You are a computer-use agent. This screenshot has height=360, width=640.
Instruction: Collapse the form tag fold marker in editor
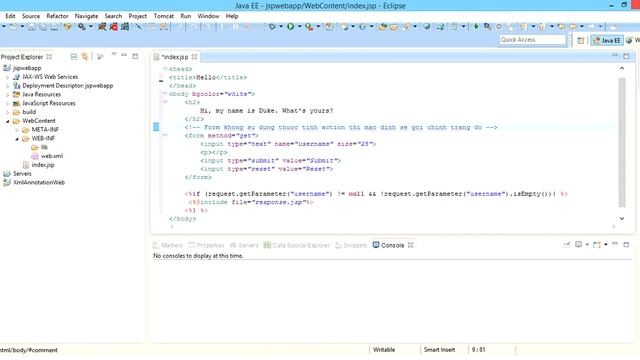(x=165, y=135)
